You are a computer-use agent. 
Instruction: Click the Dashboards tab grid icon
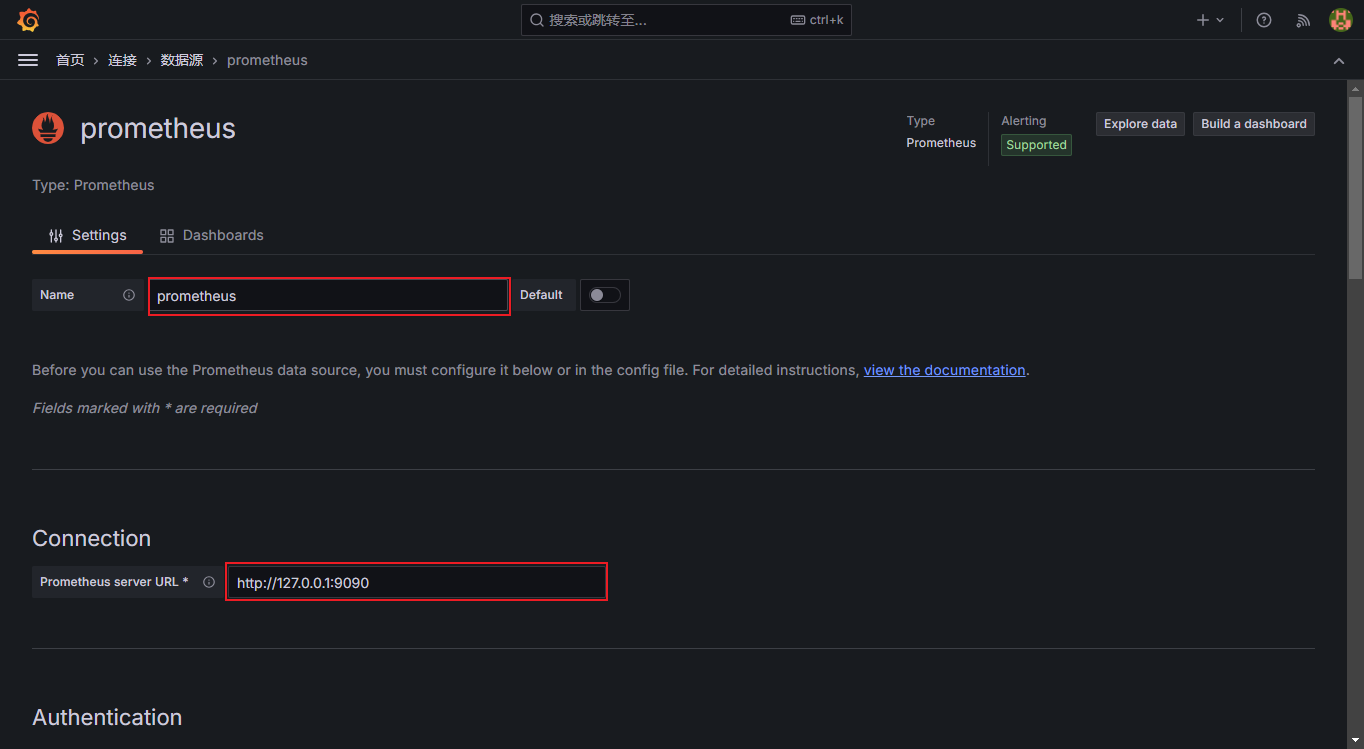point(167,236)
